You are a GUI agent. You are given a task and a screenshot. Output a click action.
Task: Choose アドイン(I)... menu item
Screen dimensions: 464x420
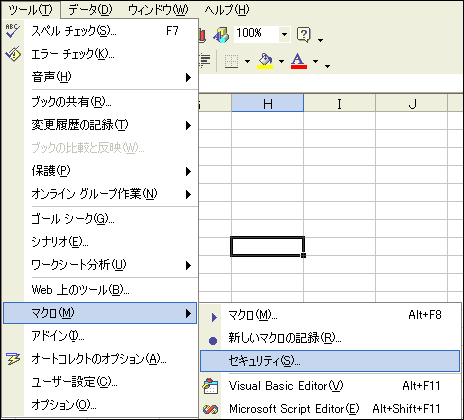tap(100, 336)
